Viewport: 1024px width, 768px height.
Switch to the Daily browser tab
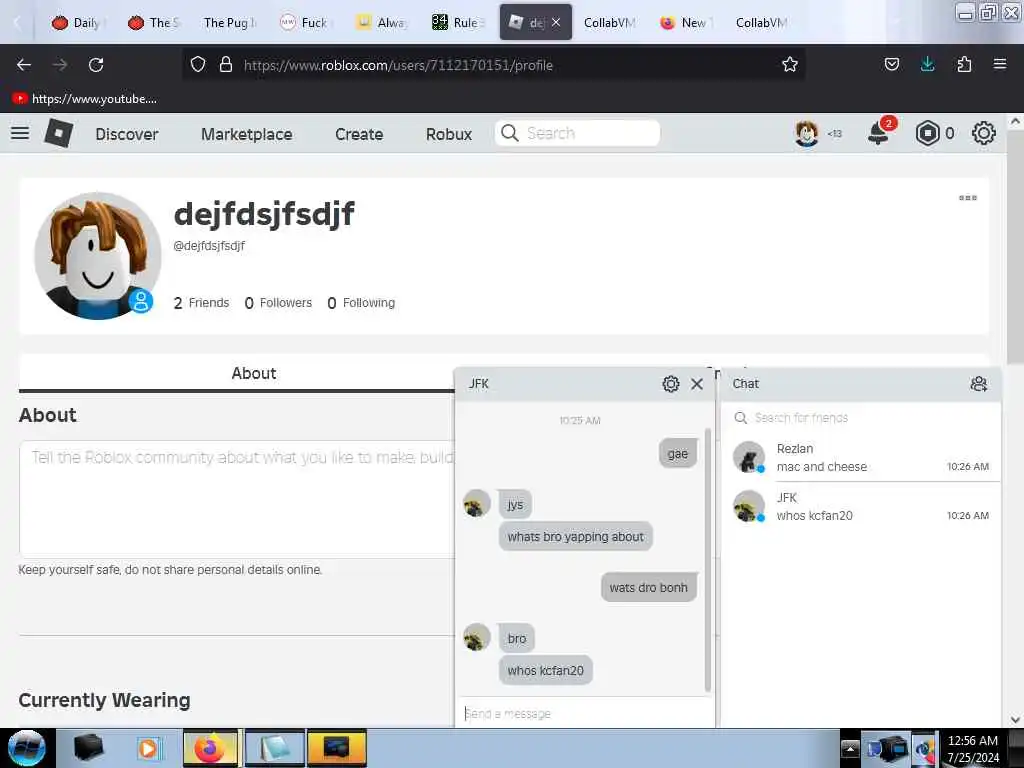click(x=77, y=22)
